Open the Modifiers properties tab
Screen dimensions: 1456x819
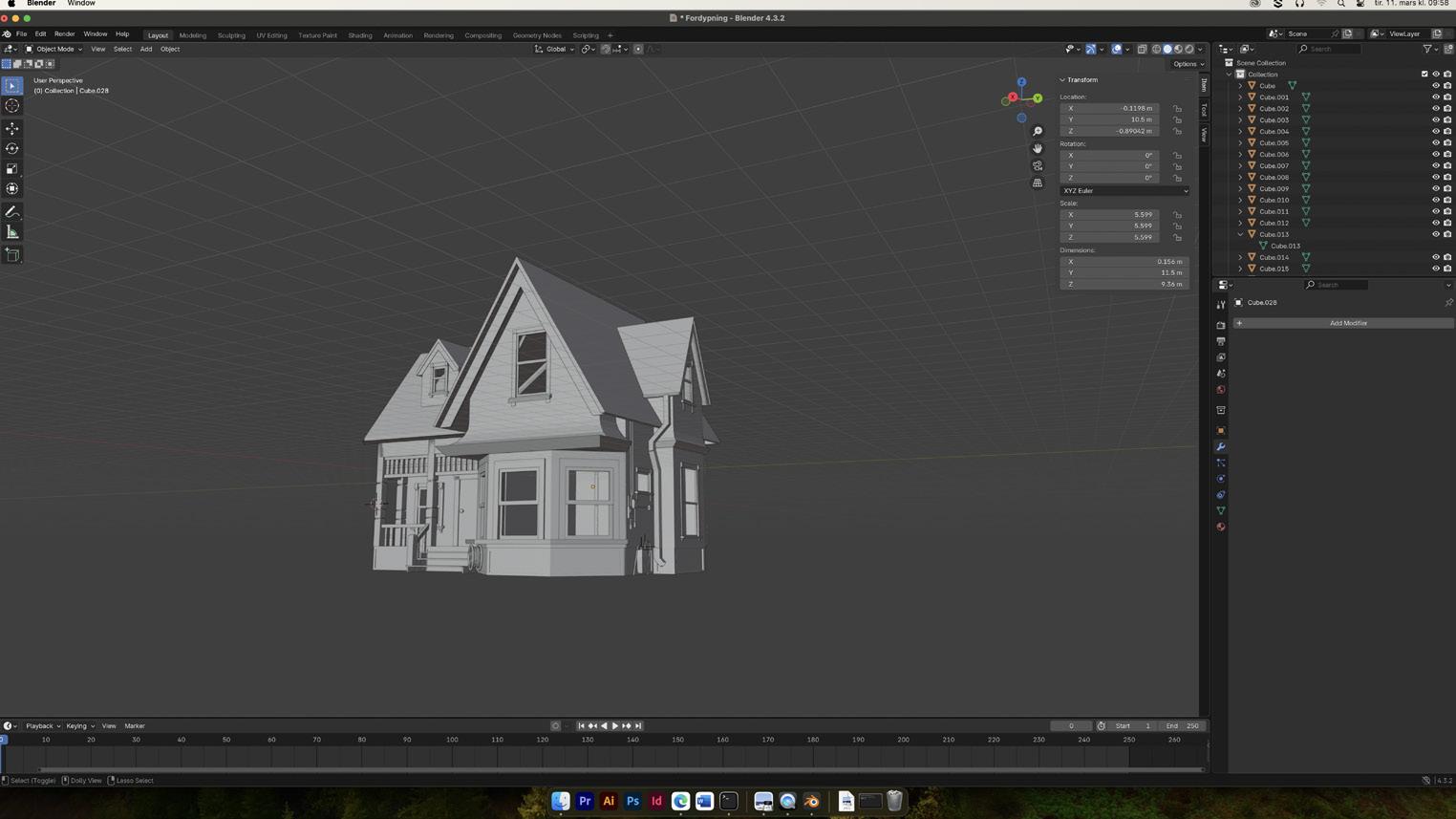tap(1221, 446)
